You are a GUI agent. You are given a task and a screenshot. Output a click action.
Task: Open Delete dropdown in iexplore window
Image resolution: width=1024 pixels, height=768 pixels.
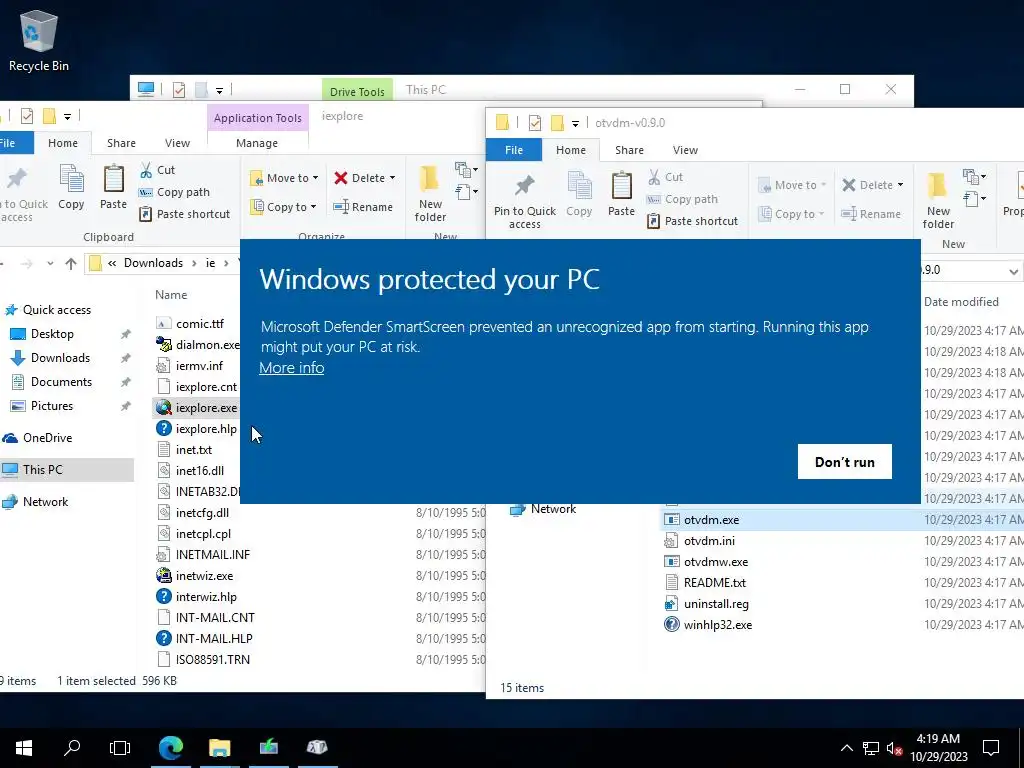(x=365, y=178)
